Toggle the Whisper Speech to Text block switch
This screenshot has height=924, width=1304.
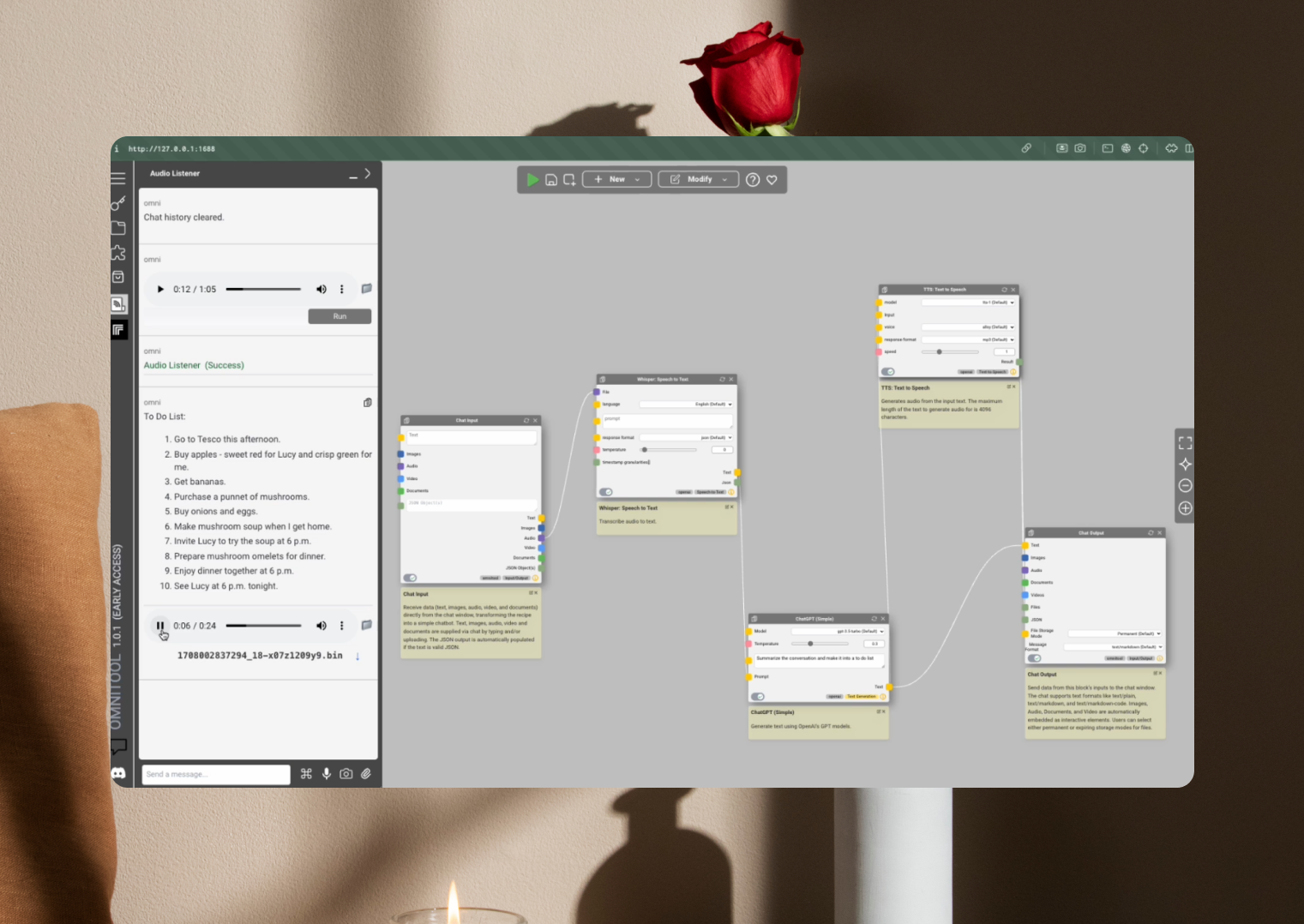coord(606,492)
